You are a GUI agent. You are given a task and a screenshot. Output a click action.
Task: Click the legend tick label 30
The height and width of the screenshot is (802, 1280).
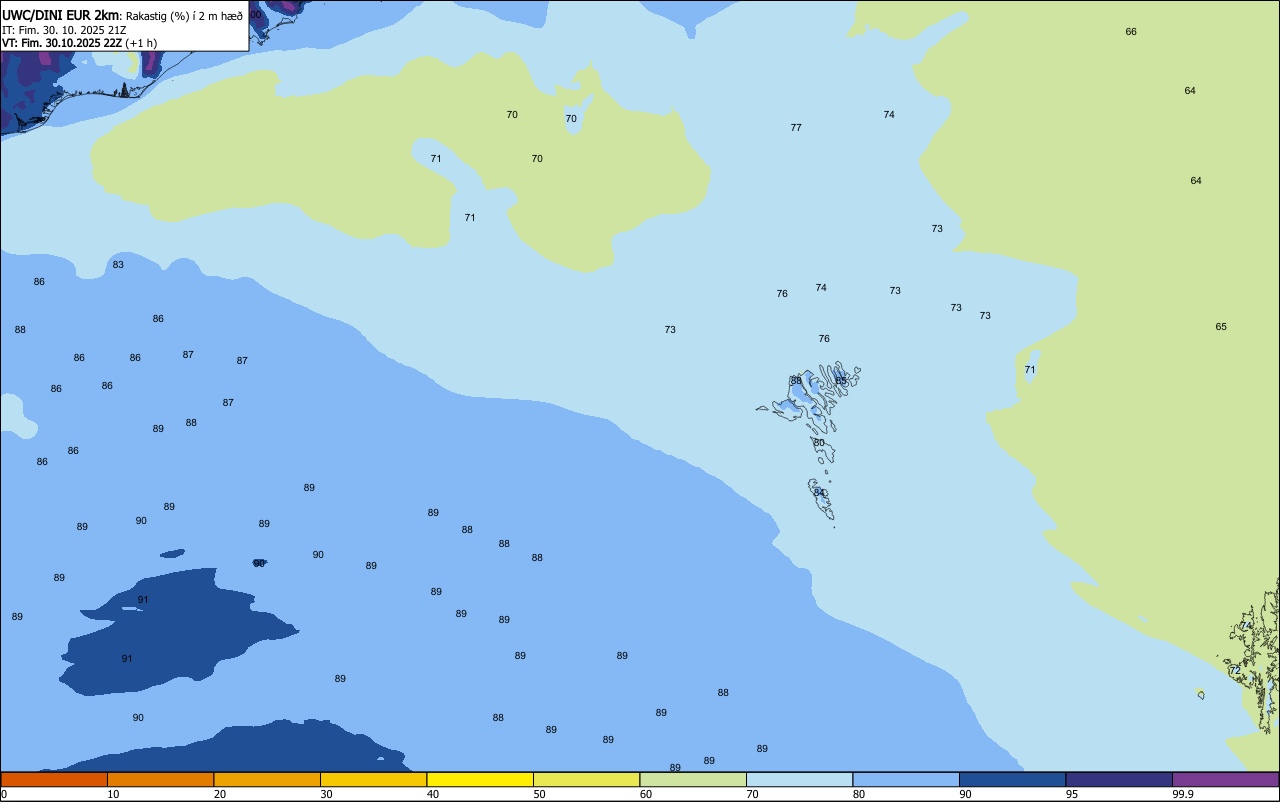(x=326, y=794)
